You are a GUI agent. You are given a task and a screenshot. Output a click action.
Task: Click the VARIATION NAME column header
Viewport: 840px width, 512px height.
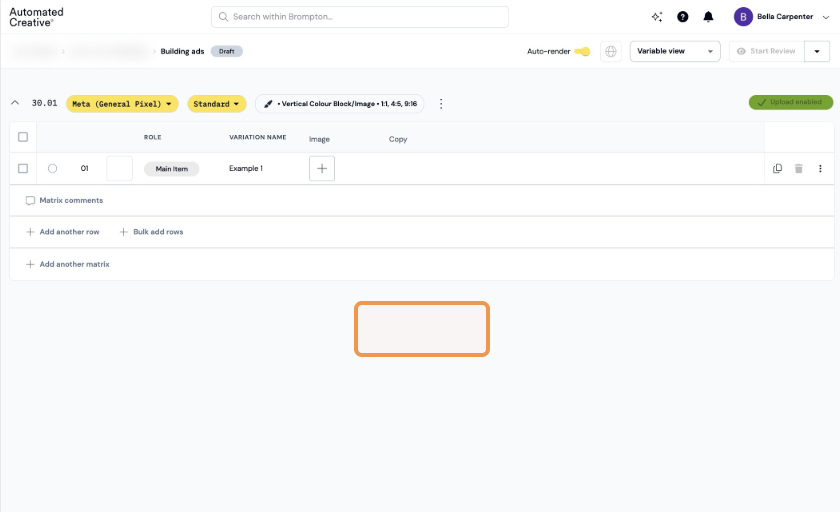pos(258,138)
